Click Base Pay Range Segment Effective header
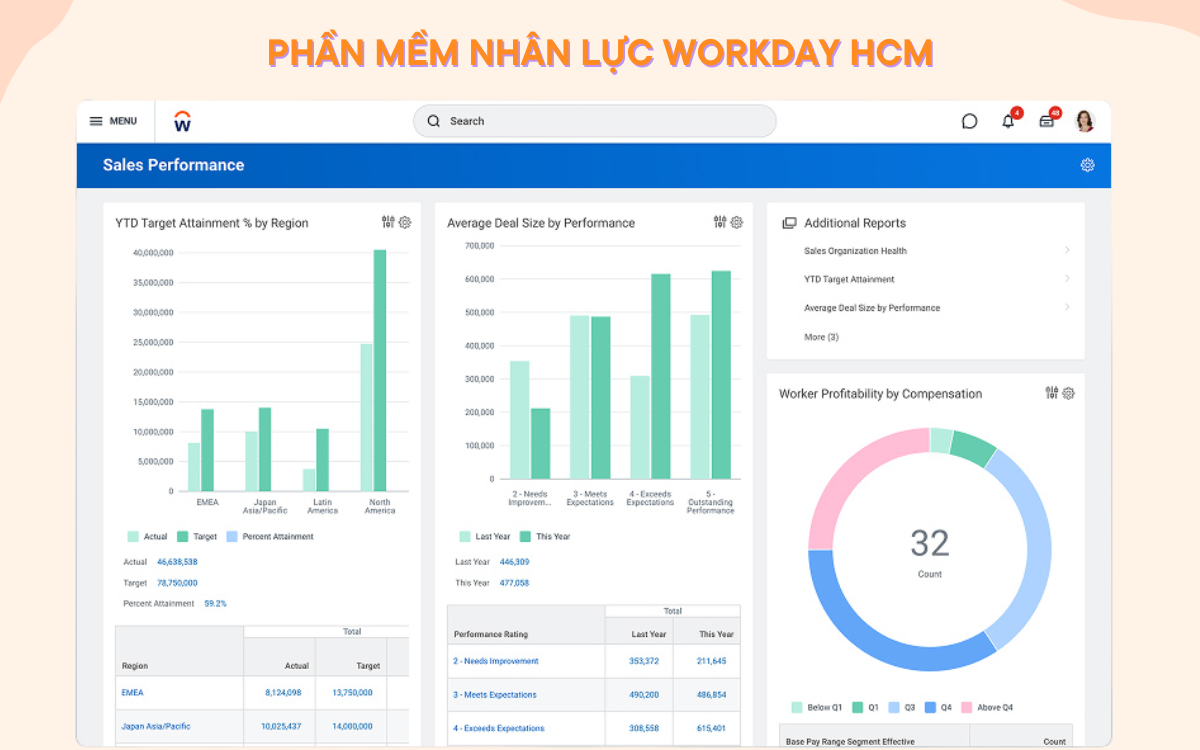Viewport: 1200px width, 750px height. tap(849, 742)
